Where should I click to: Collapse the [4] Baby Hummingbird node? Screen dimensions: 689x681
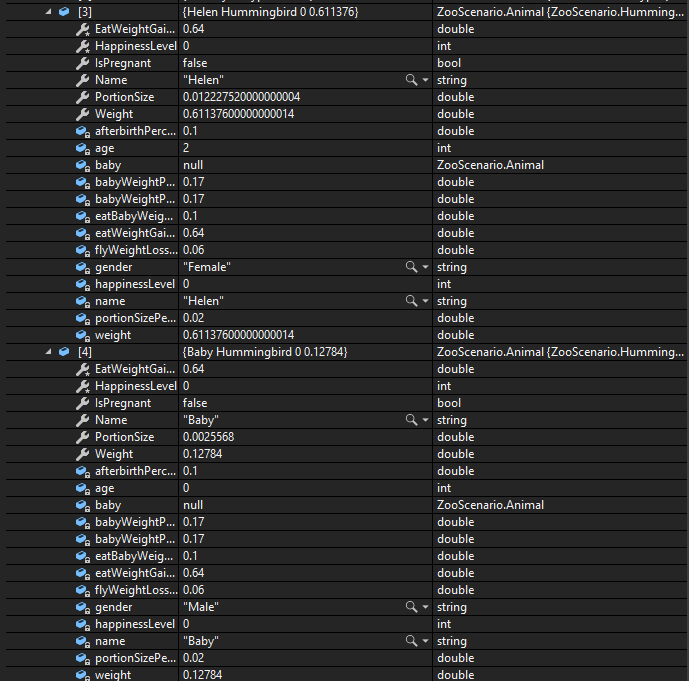coord(48,352)
